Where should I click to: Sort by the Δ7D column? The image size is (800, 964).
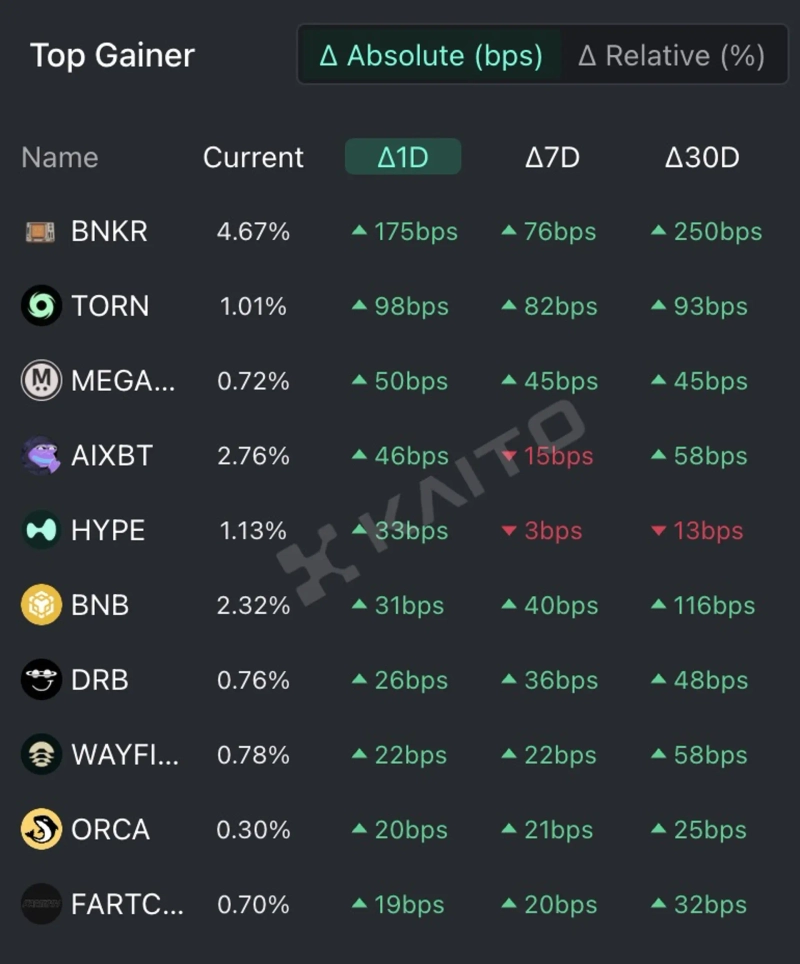tap(552, 157)
